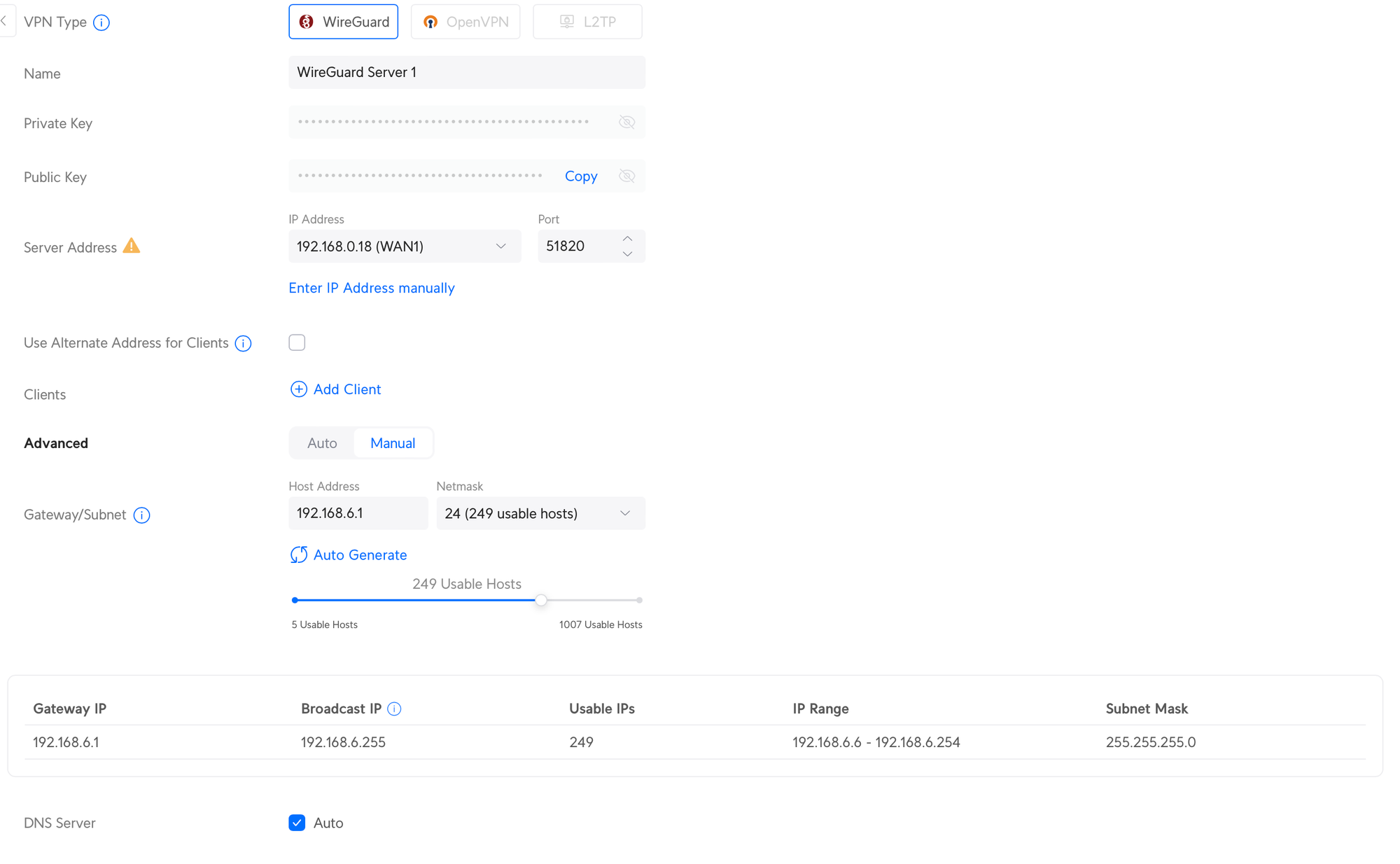Click info icon next to Use Alternate Address
Screen dimensions: 1400x864
[243, 343]
